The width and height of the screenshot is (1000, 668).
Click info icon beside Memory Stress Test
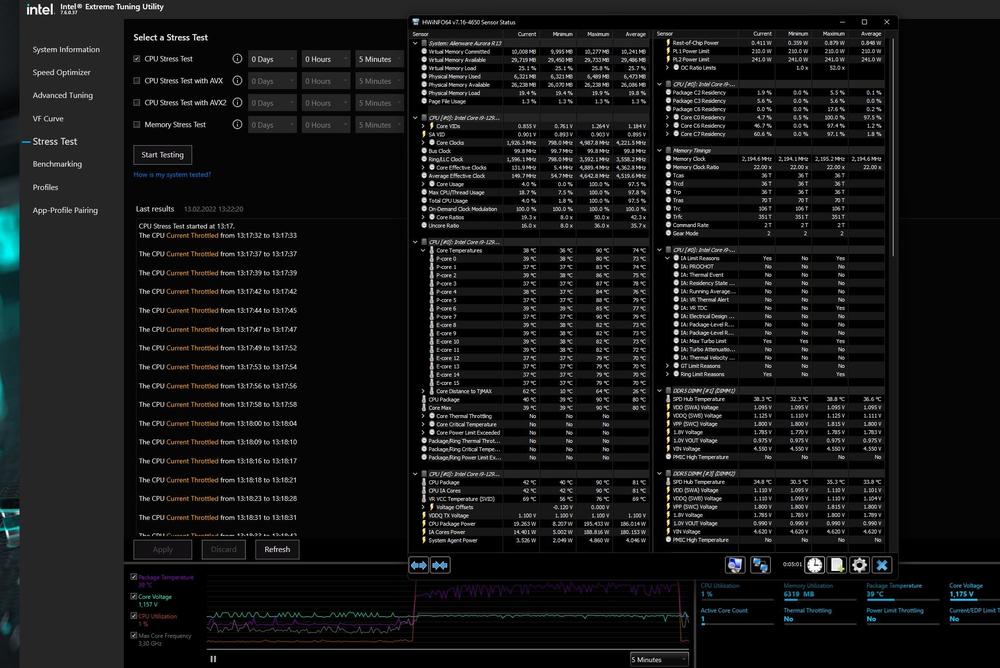[237, 125]
